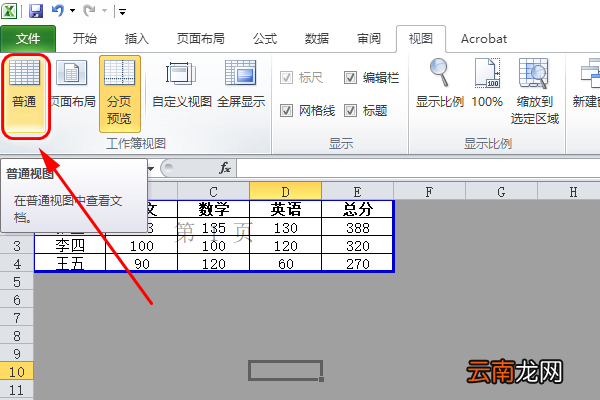Viewport: 600px width, 400px height.
Task: Click the cell with value 320
Action: pos(357,246)
